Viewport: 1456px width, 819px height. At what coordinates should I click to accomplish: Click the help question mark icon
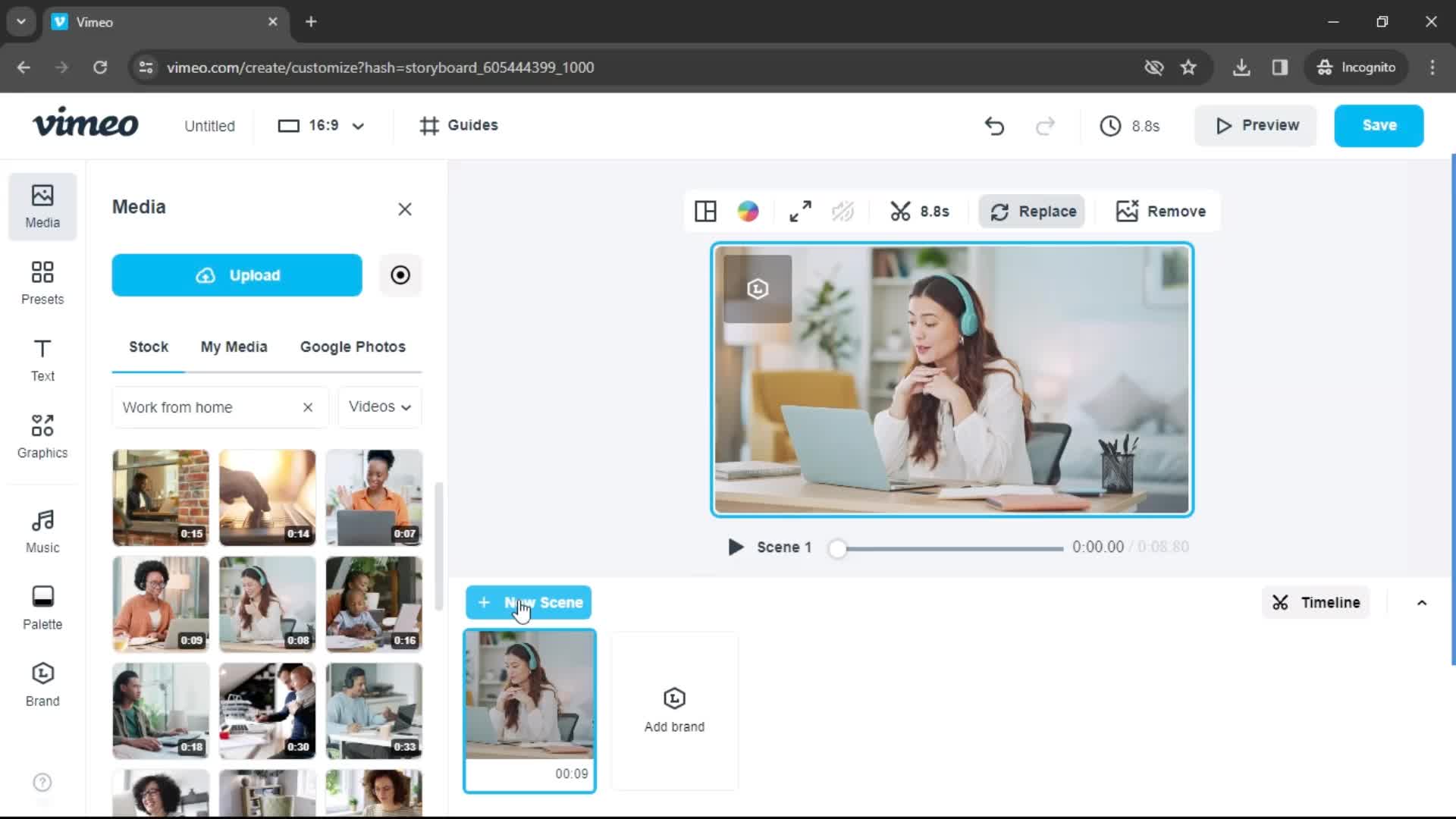(x=42, y=782)
